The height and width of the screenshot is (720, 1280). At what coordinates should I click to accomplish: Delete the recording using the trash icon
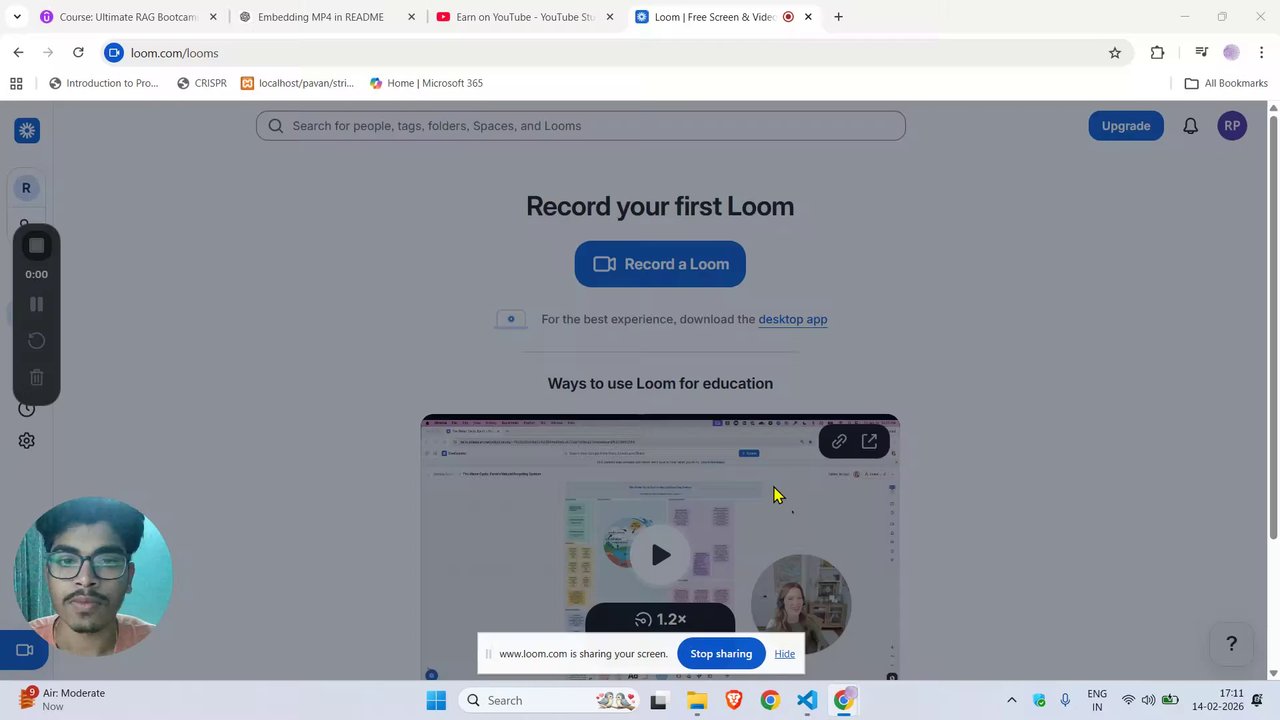[x=36, y=377]
